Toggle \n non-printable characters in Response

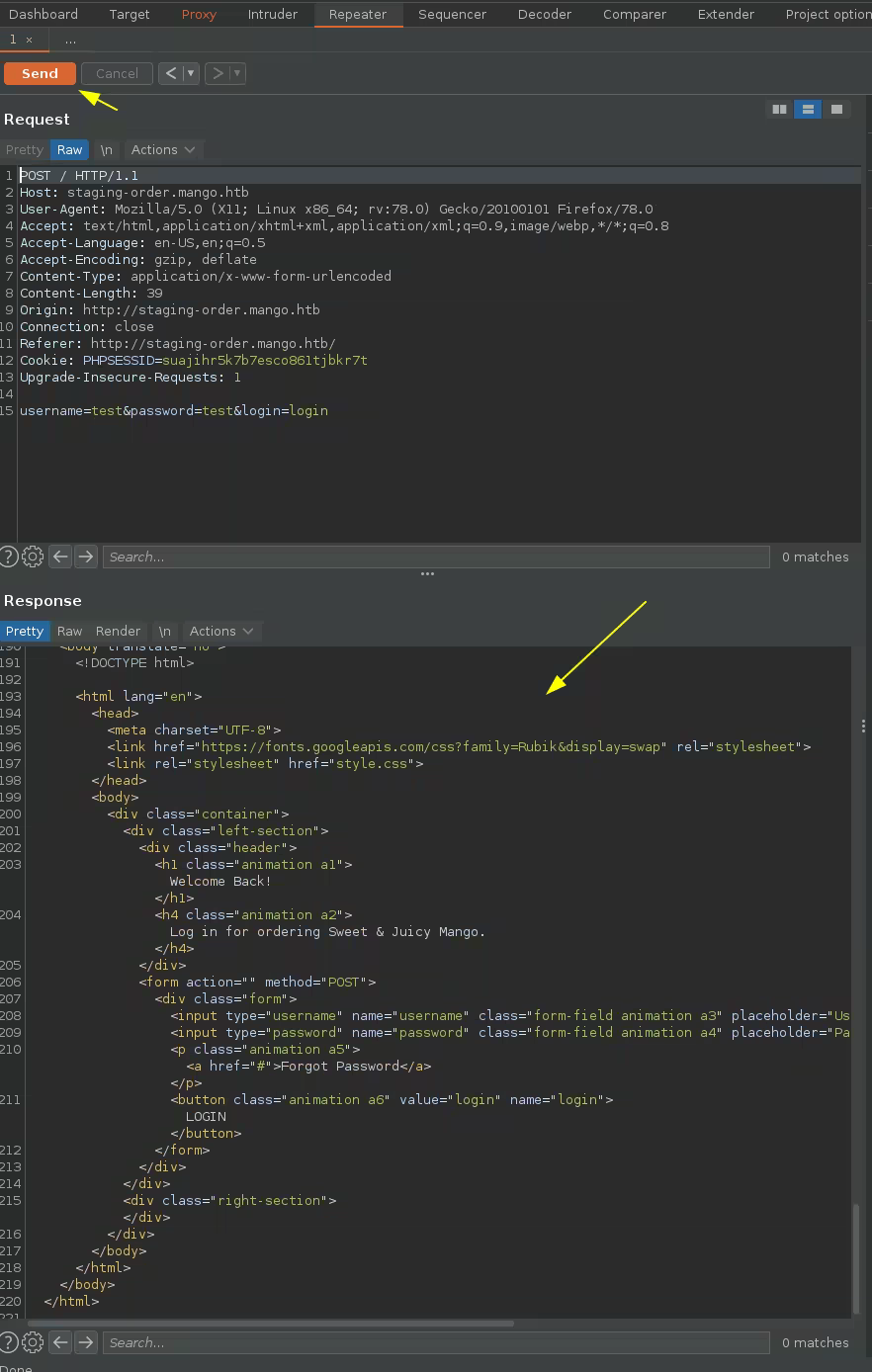point(164,632)
